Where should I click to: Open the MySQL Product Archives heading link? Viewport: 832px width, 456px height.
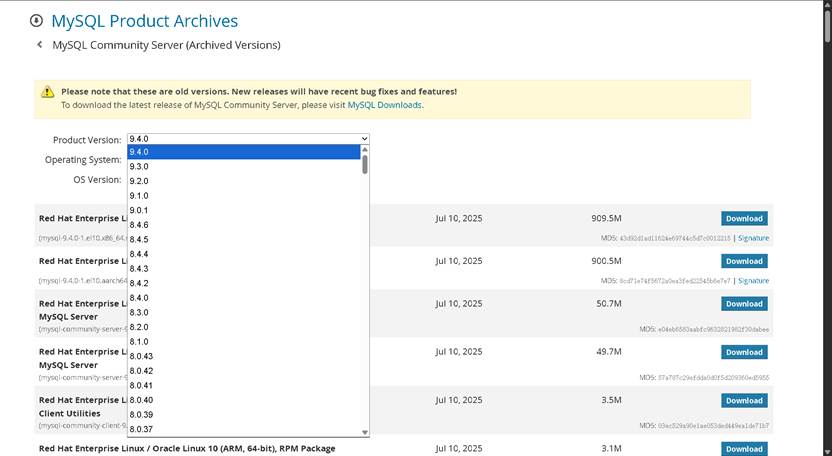coord(144,21)
